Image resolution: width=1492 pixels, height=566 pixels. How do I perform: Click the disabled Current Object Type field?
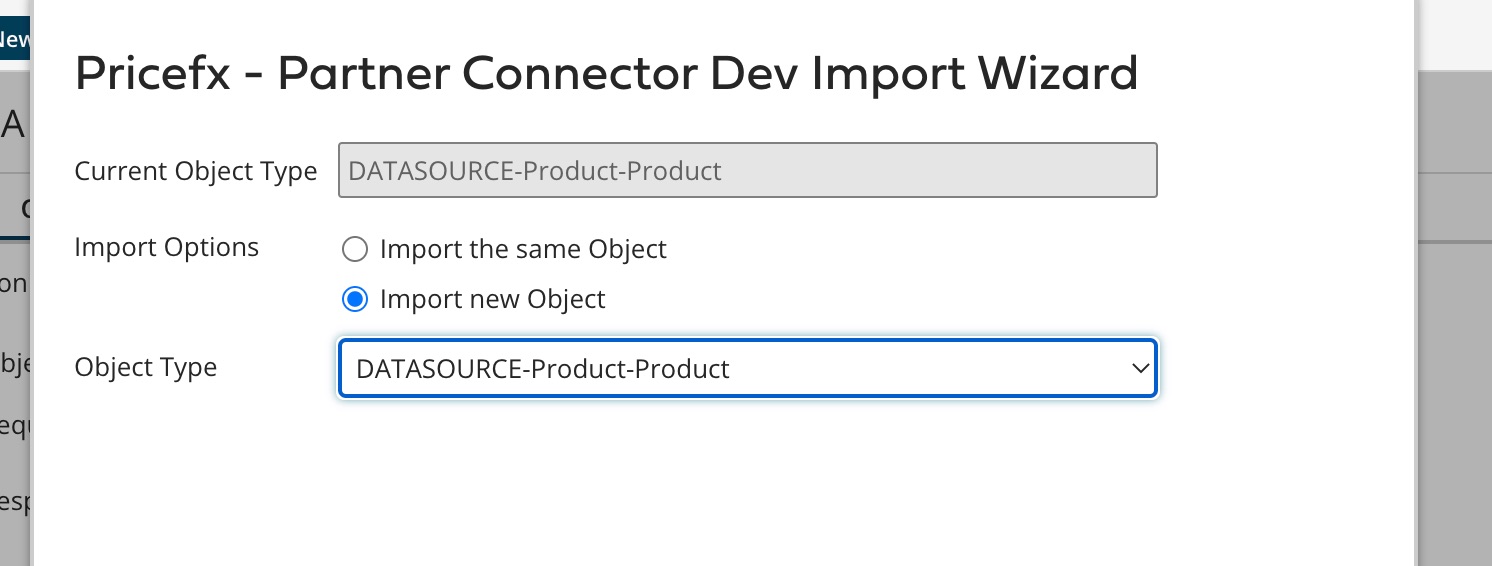click(747, 171)
